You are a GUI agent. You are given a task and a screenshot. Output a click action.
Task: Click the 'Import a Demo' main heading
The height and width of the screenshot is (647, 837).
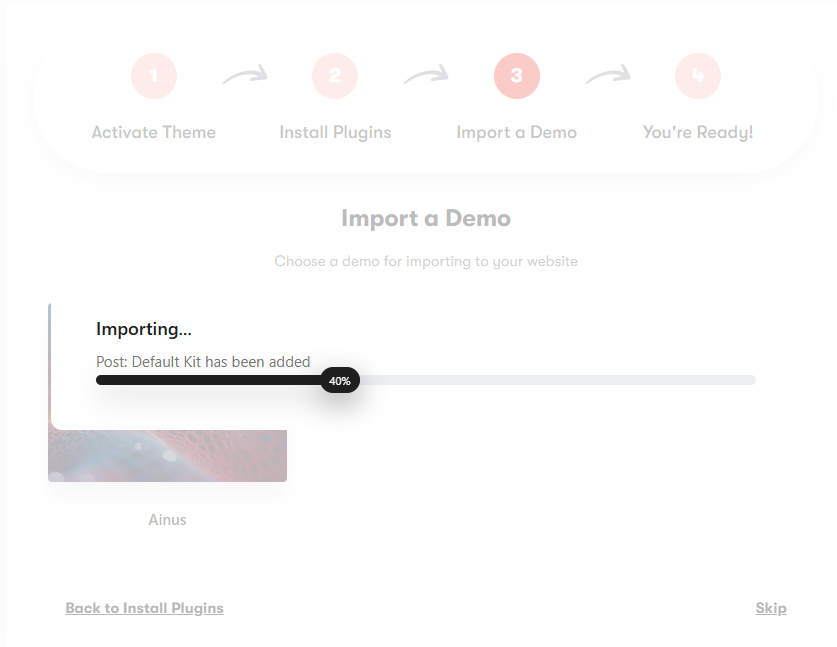click(x=426, y=218)
